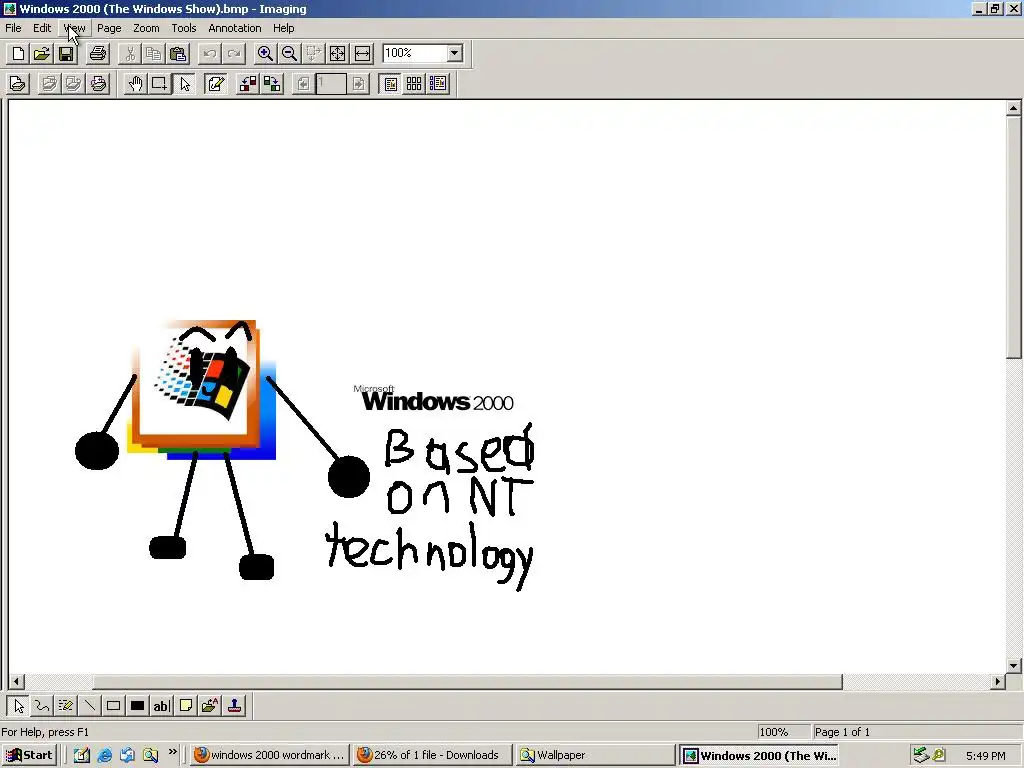Click the 5:49 PM system clock
Screen dimensions: 1024x768
click(985, 756)
